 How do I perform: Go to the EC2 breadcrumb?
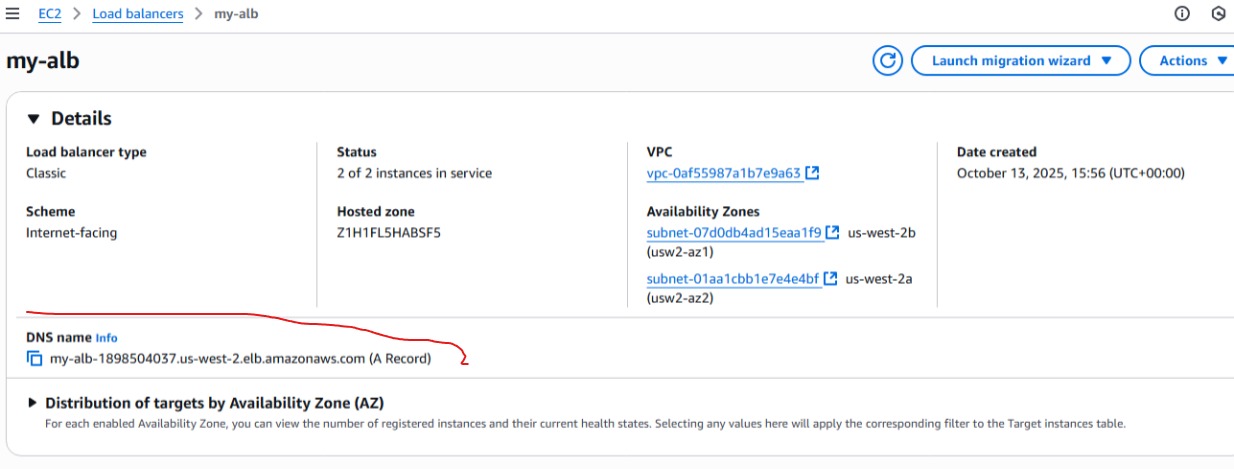[50, 14]
